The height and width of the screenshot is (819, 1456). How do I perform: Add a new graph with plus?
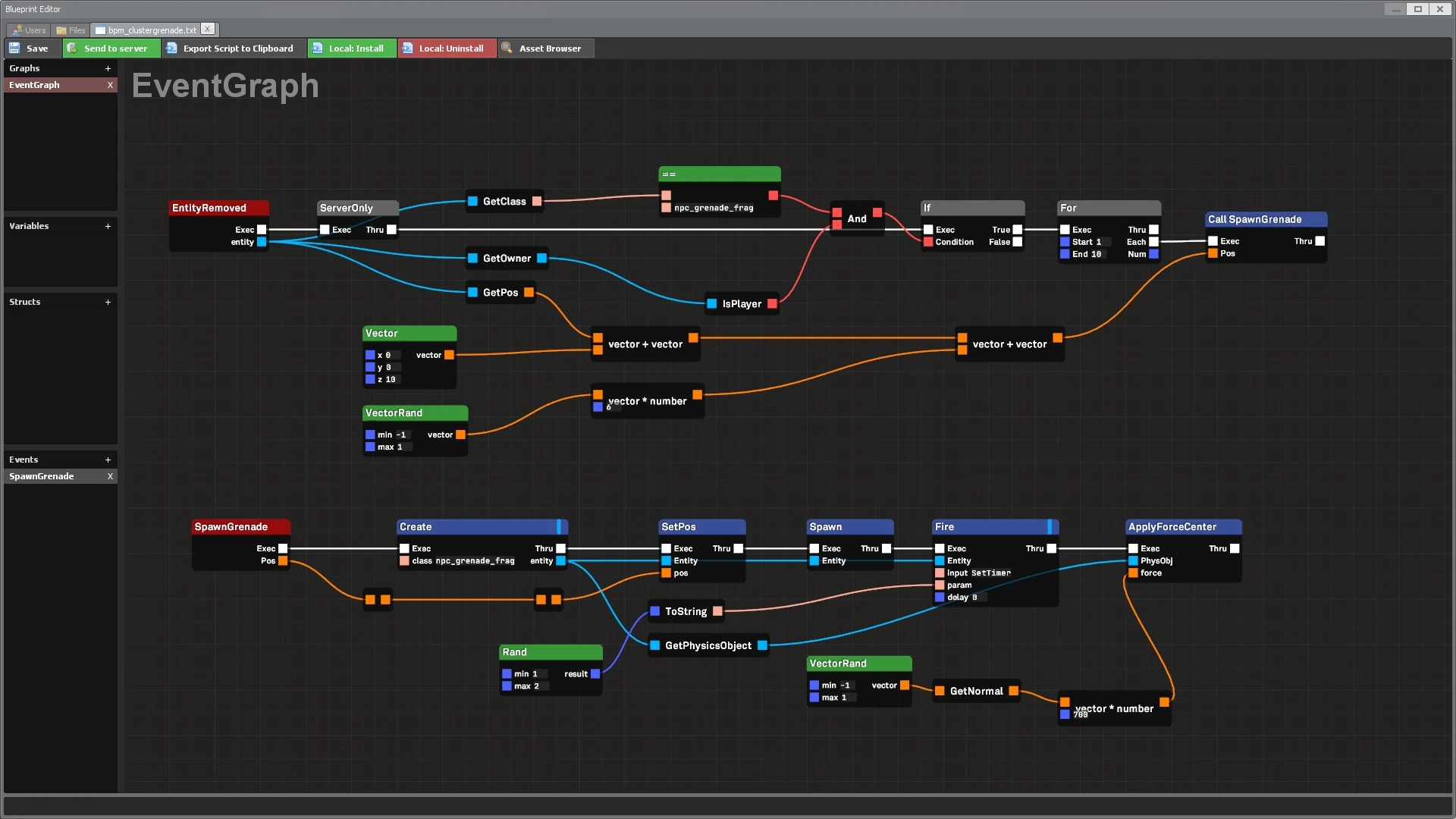click(108, 68)
